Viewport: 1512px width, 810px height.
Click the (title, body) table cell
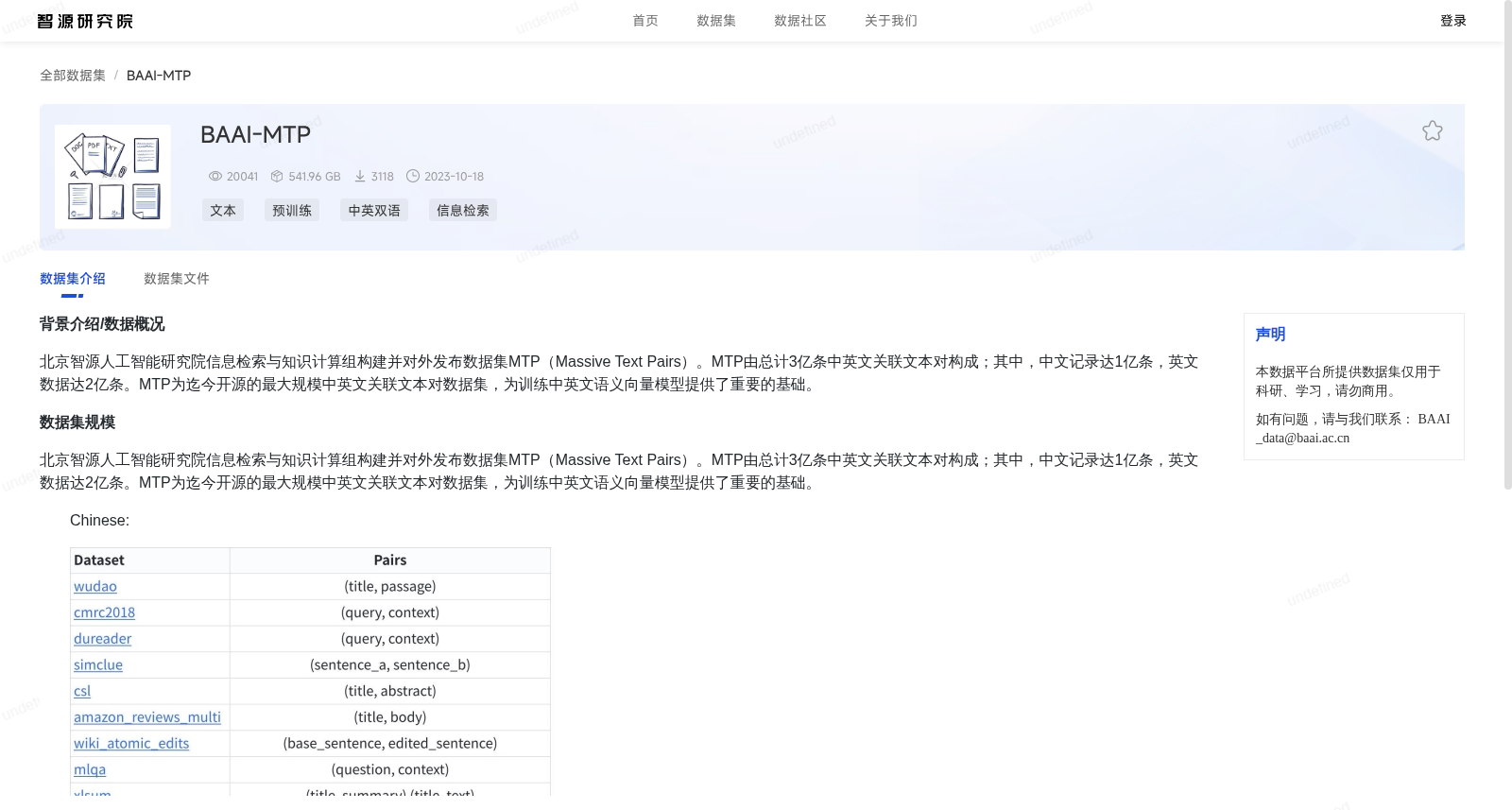390,717
